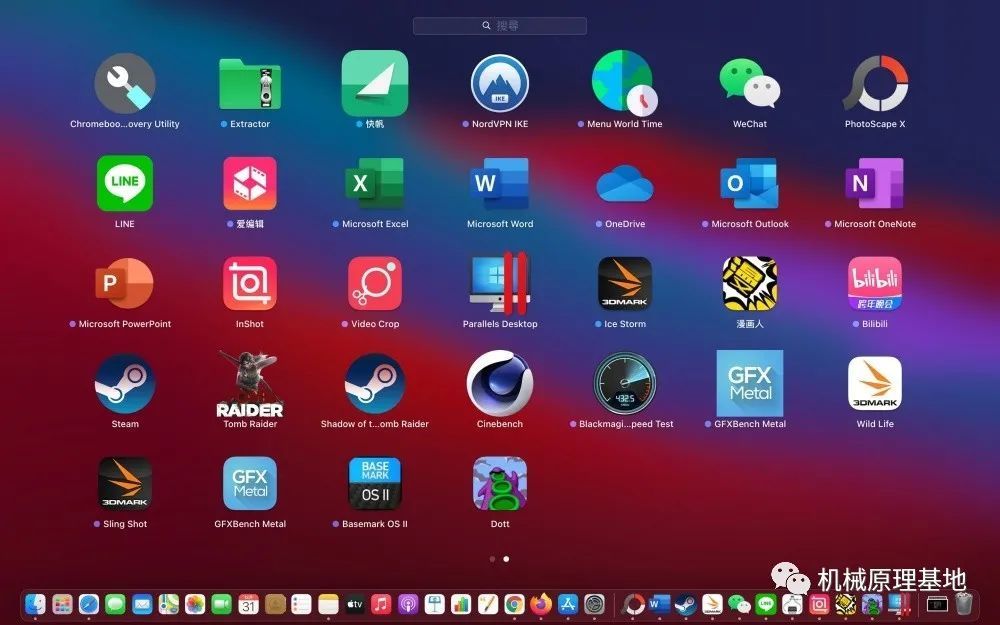Open Cinebench
The image size is (1000, 625).
[500, 384]
